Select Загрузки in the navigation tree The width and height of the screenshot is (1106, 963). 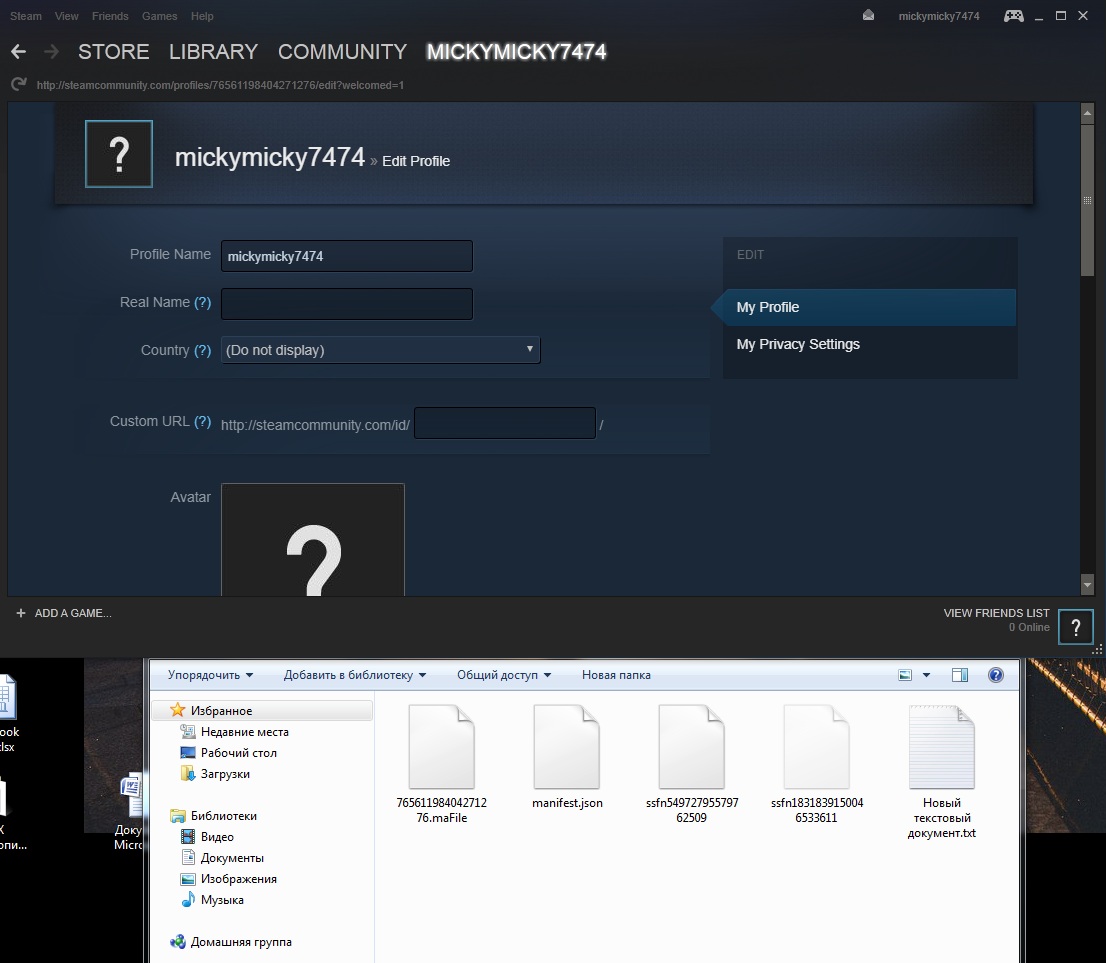pos(225,774)
